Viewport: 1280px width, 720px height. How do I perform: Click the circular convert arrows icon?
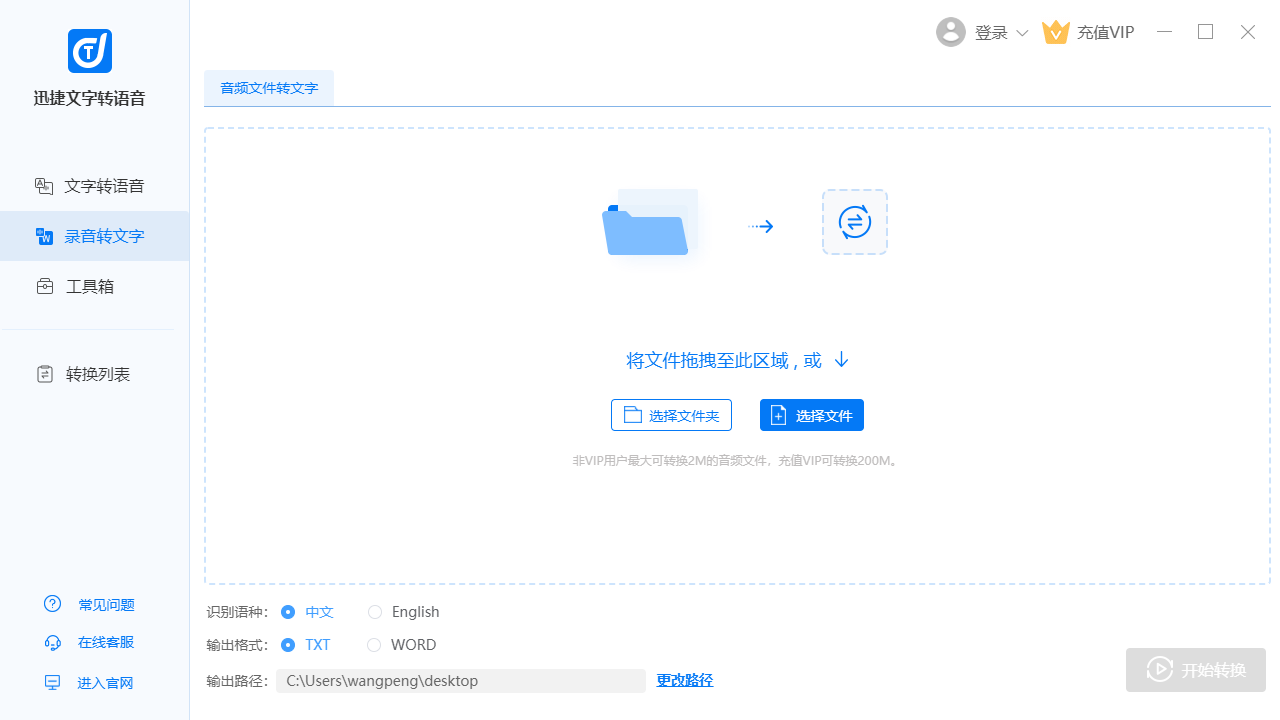point(854,222)
